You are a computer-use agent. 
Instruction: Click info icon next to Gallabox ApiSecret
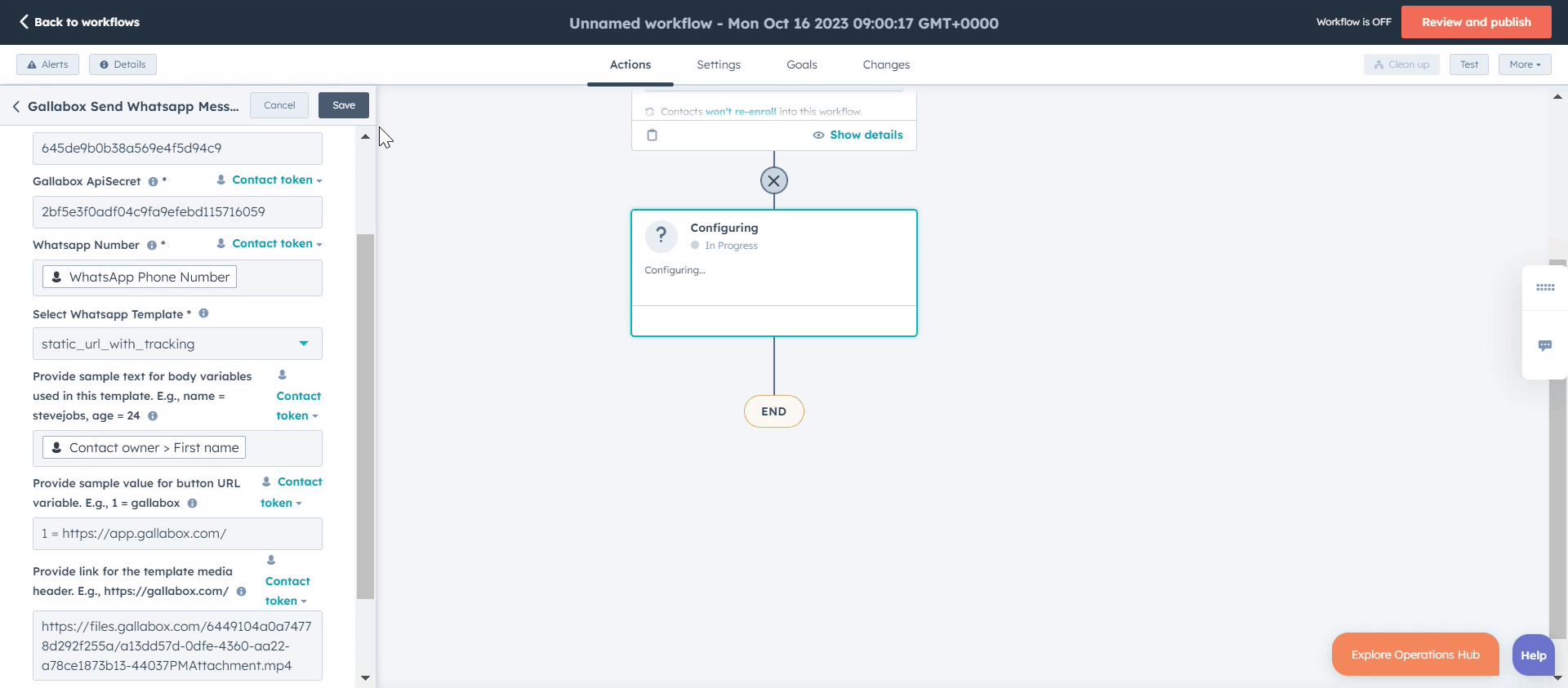point(153,182)
